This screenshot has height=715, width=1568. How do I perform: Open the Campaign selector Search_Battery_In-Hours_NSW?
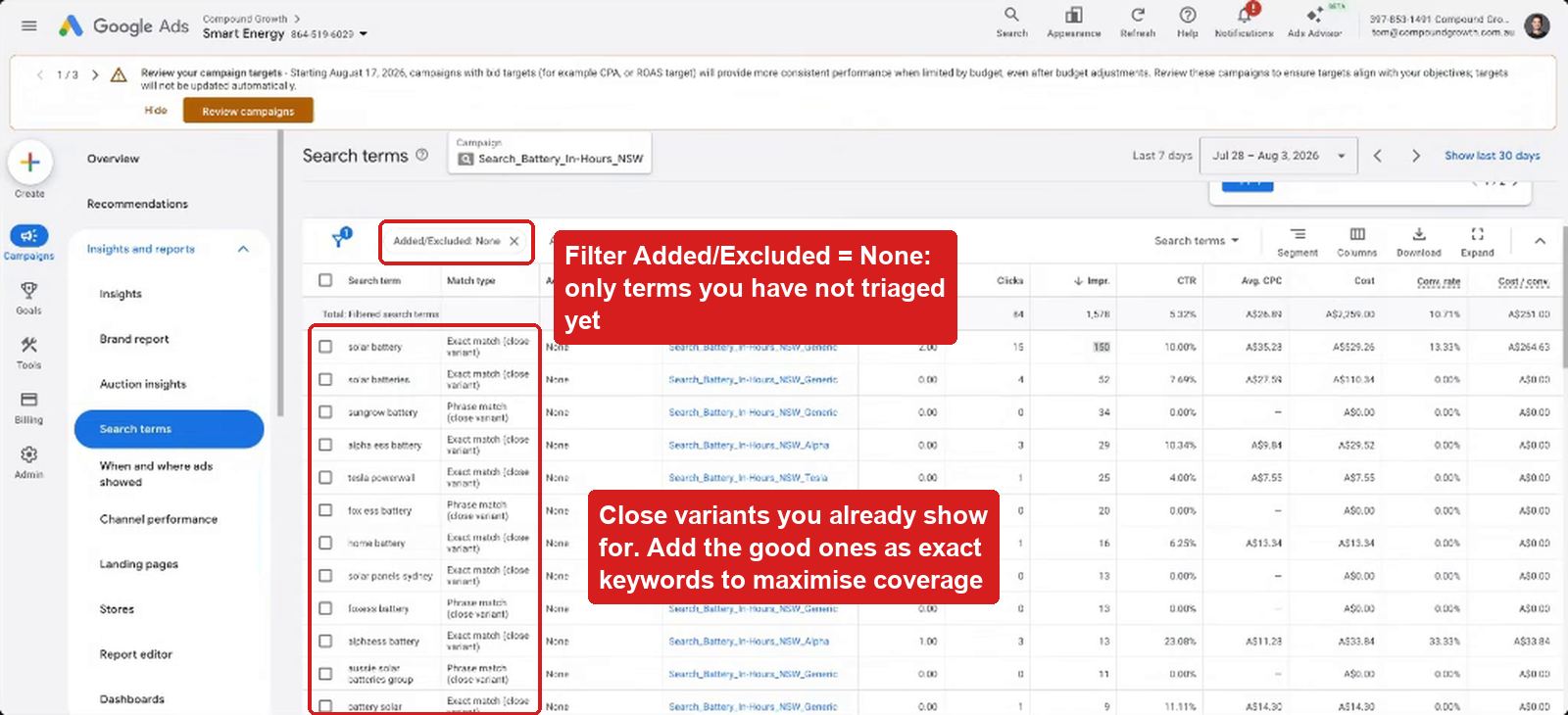550,153
